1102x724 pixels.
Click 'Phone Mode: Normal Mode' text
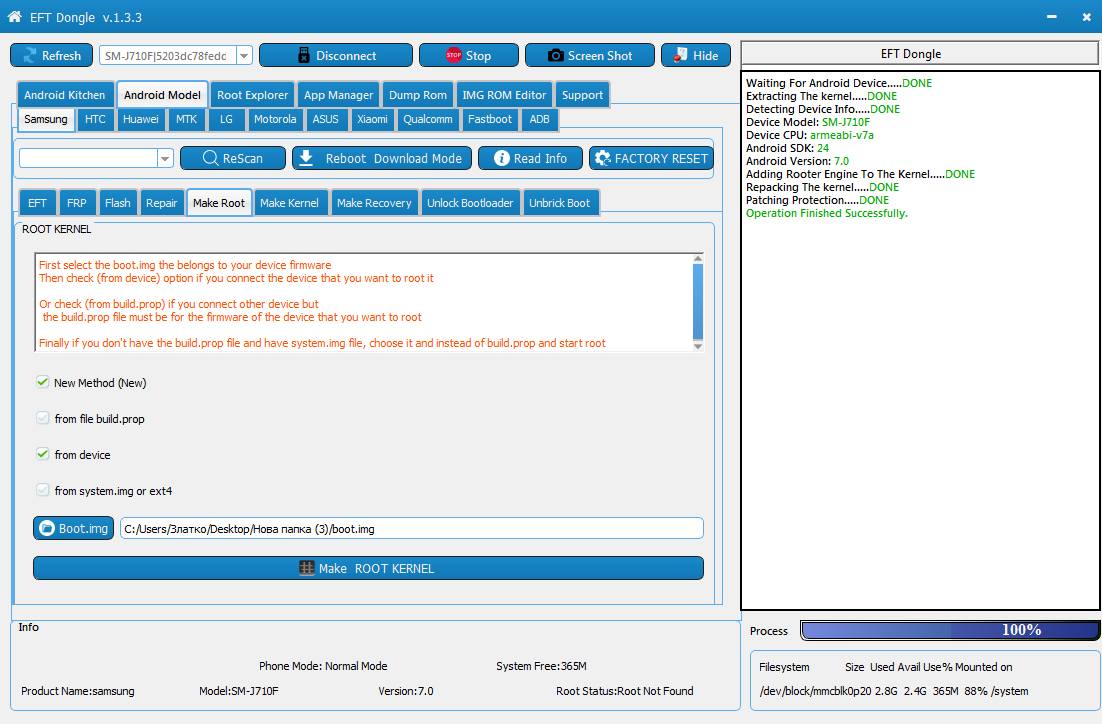(x=323, y=666)
